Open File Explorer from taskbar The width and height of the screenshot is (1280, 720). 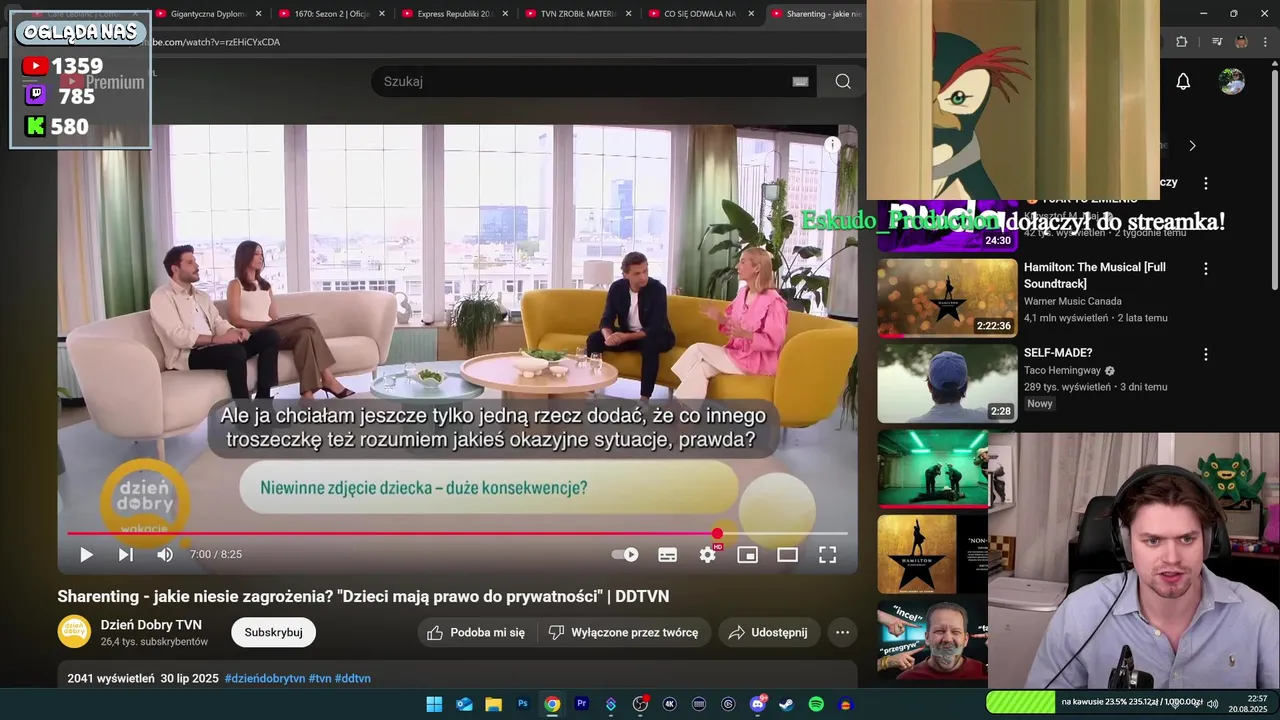coord(493,704)
